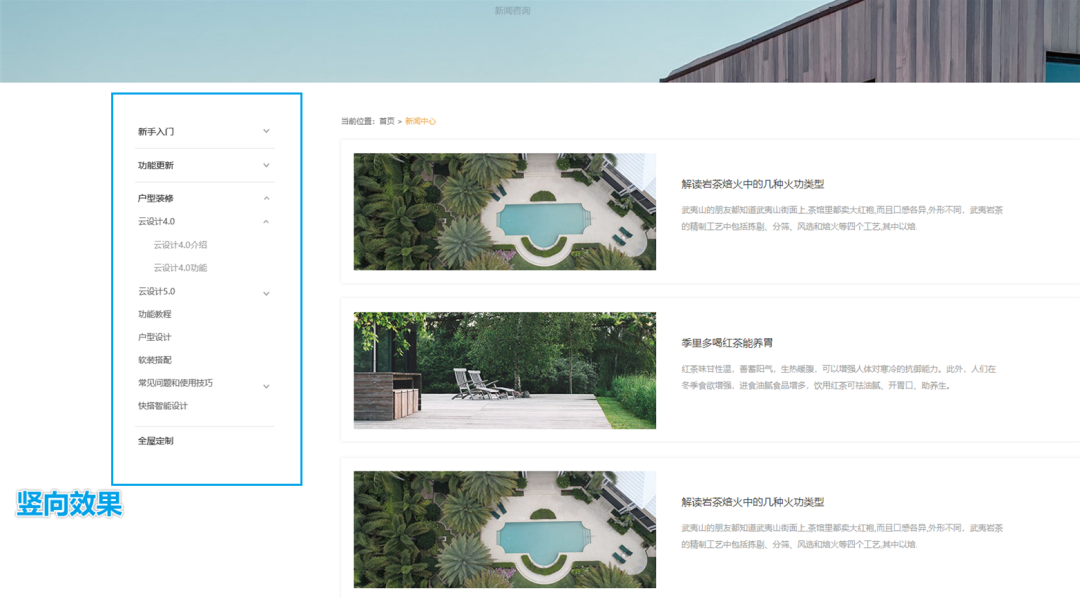Open the 云设计4.0功能 submenu item
This screenshot has height=599, width=1080.
coord(180,268)
